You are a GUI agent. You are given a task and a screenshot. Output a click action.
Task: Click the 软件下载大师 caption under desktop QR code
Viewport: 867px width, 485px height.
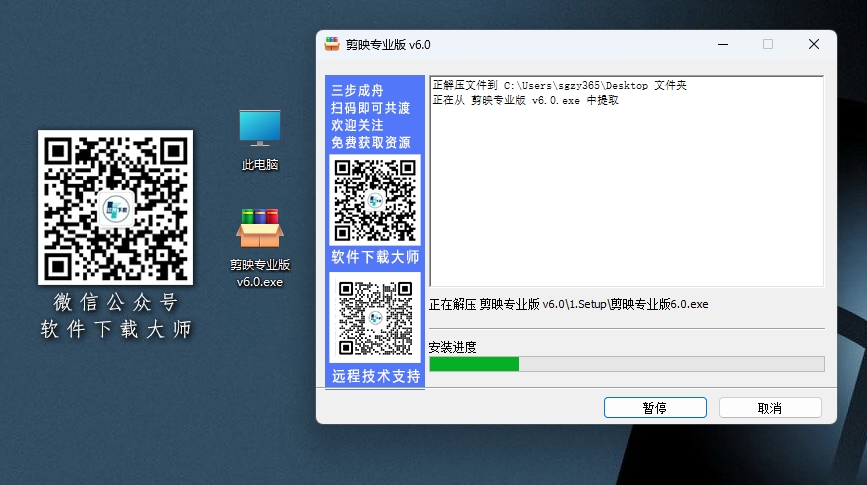[x=116, y=329]
